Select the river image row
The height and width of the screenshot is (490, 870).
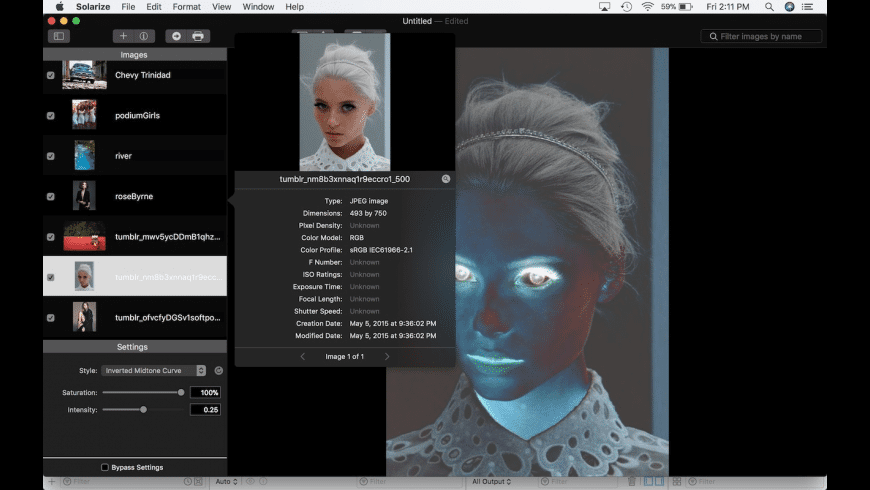tap(135, 156)
